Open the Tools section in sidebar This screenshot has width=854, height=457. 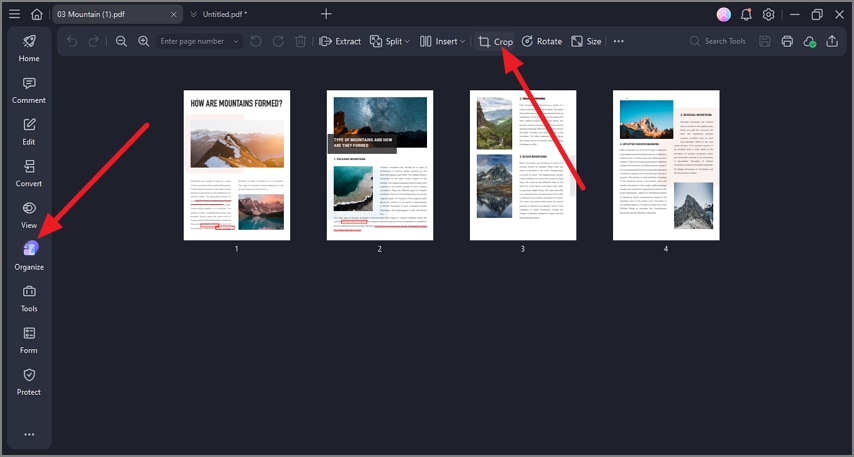tap(29, 298)
